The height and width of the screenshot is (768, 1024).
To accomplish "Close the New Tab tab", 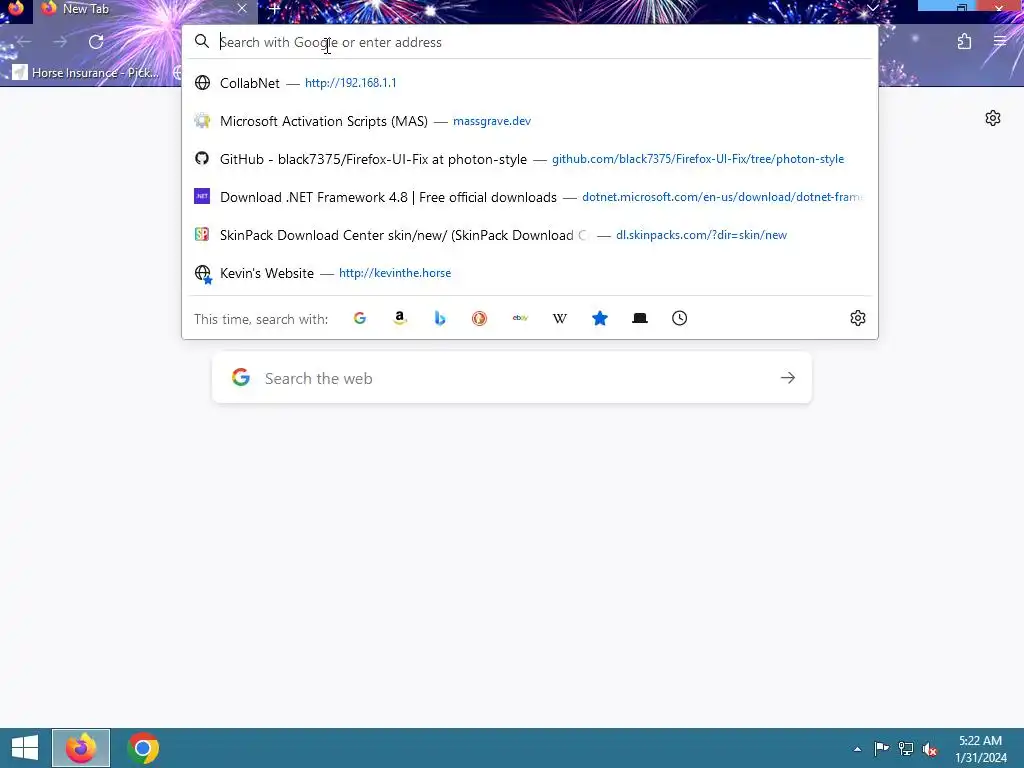I will click(x=242, y=8).
